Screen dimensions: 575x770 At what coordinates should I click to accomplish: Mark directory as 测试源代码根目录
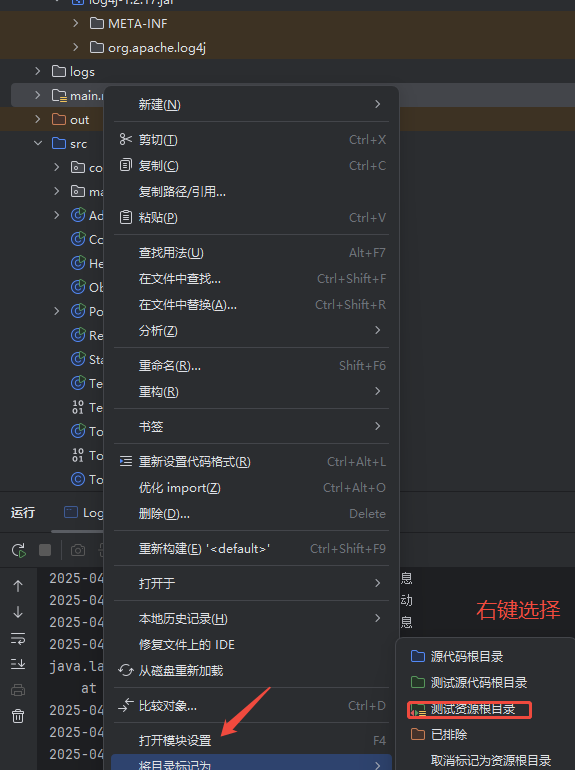pyautogui.click(x=485, y=683)
